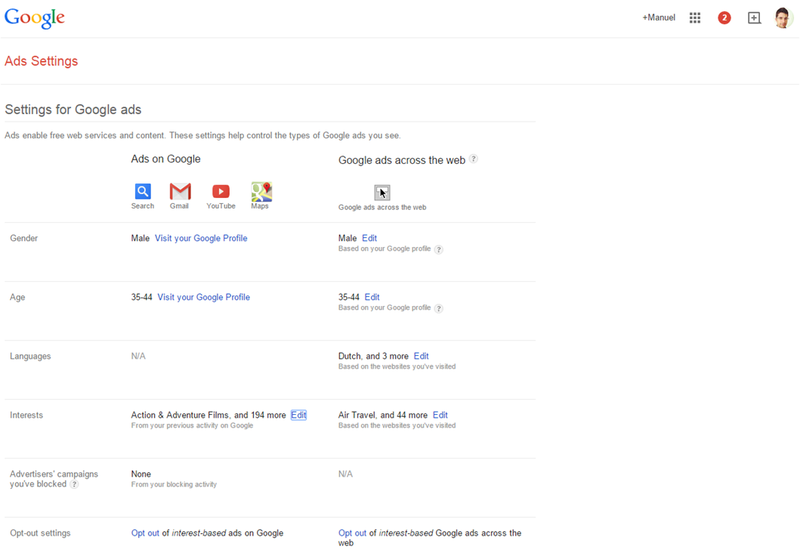
Task: Click 'Settings for Google ads' heading
Action: pyautogui.click(x=73, y=110)
